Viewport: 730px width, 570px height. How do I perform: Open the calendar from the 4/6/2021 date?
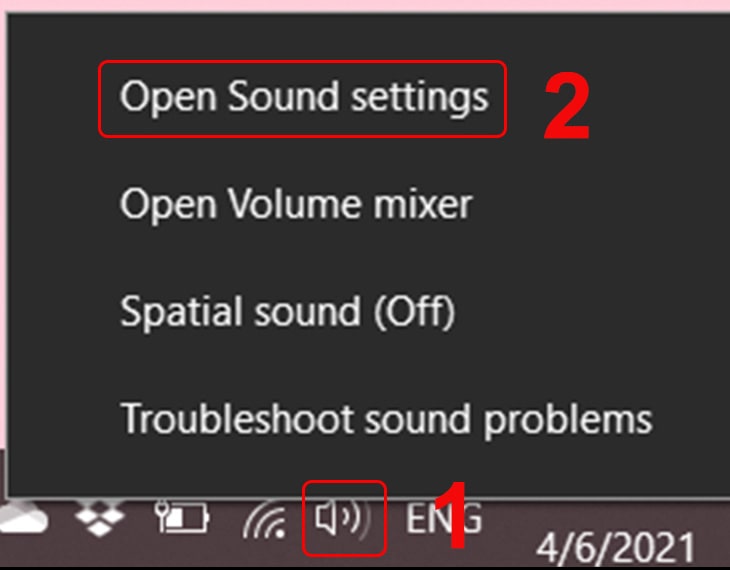615,548
